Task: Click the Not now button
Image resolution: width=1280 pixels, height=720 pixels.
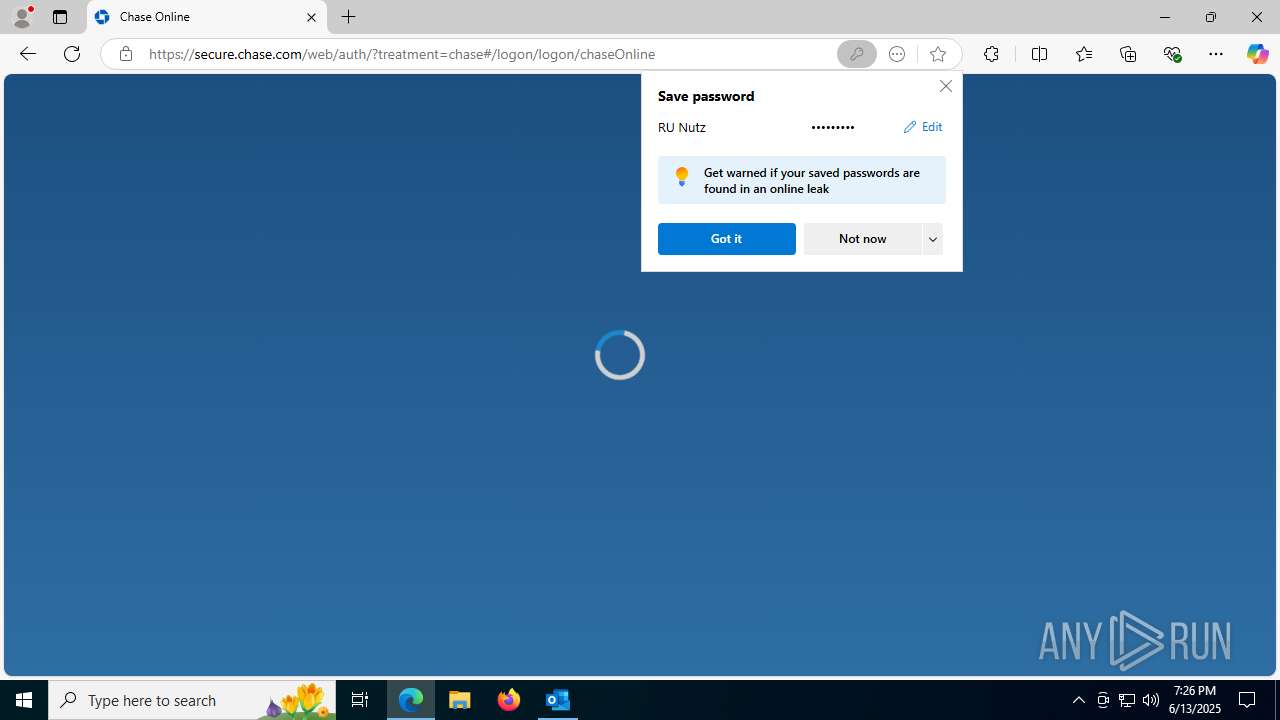Action: [862, 239]
